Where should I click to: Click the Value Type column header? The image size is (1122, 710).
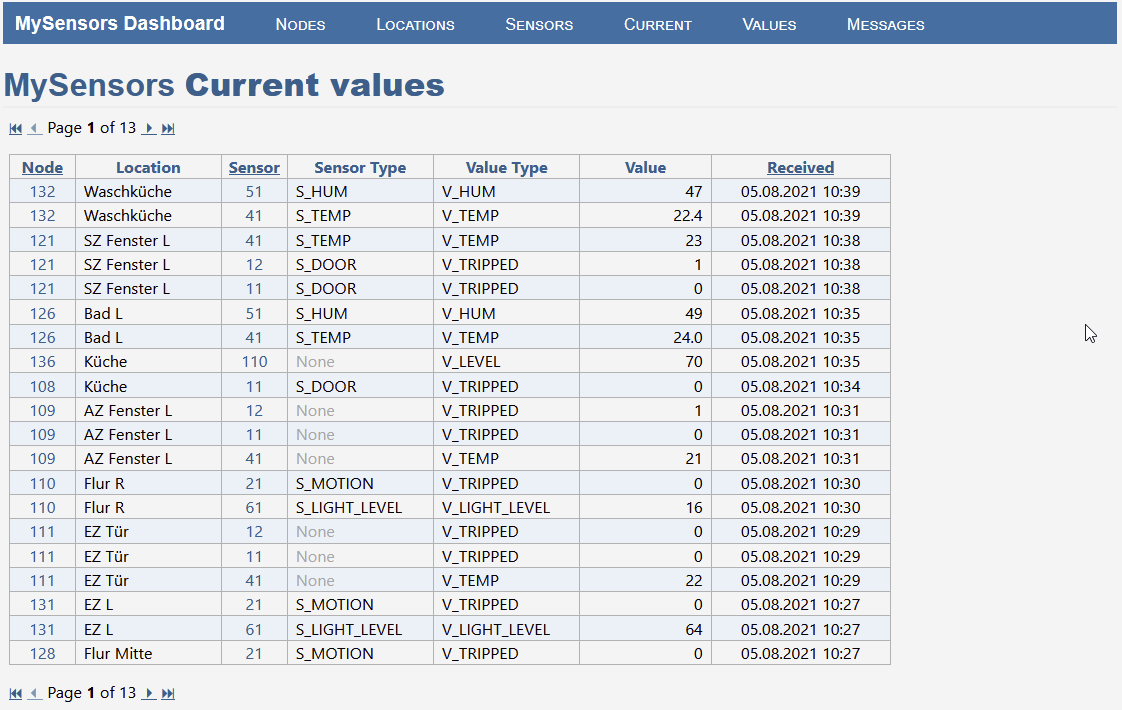click(507, 167)
